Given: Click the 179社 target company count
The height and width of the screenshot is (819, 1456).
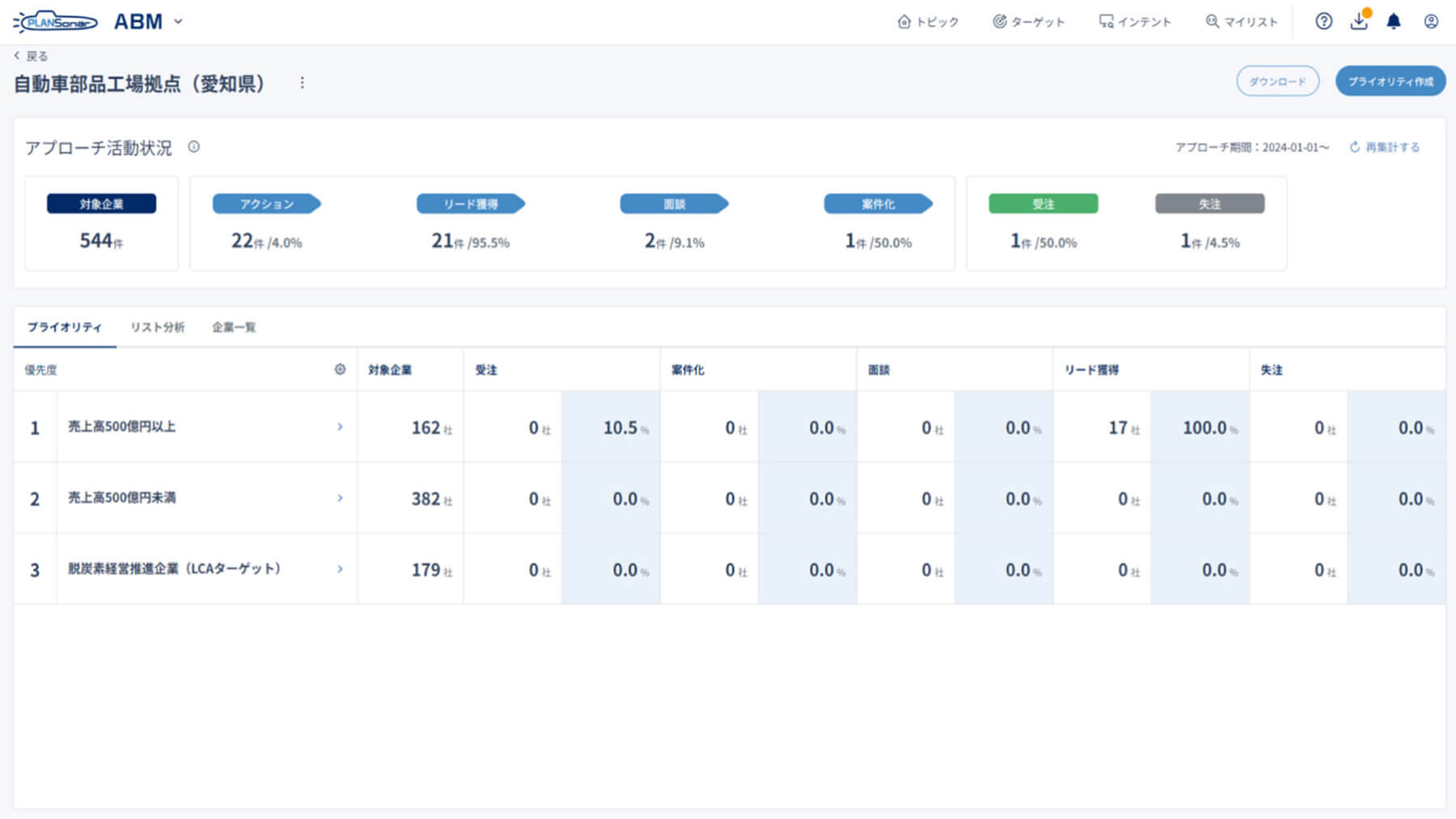Looking at the screenshot, I should click(431, 570).
